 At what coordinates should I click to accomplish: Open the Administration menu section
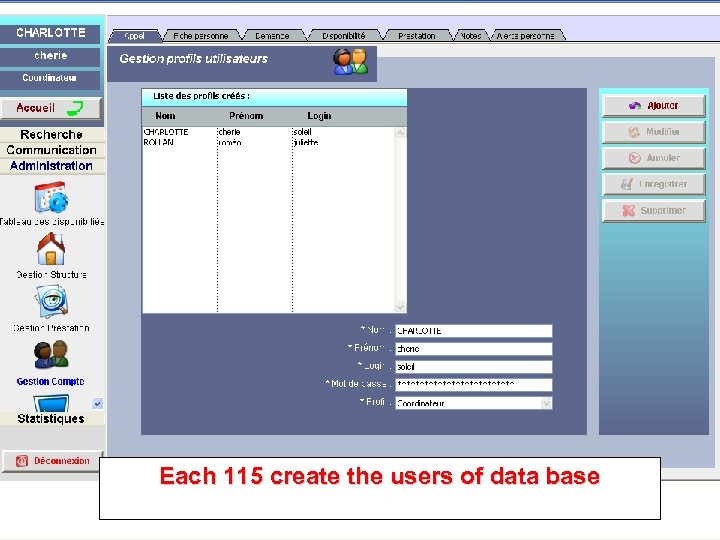[51, 166]
